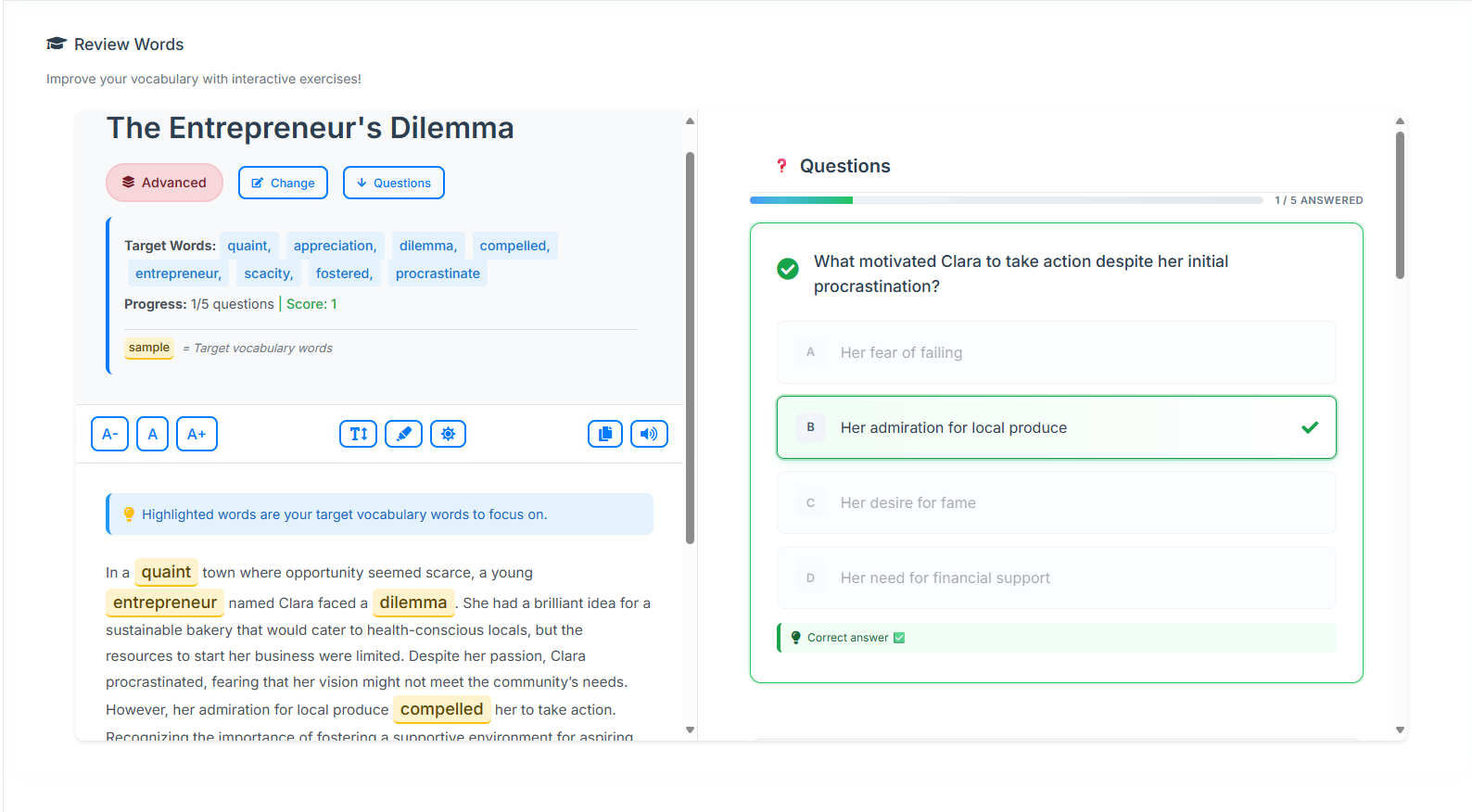Select option A: Her fear of failing
This screenshot has width=1472, height=812.
(x=1056, y=352)
